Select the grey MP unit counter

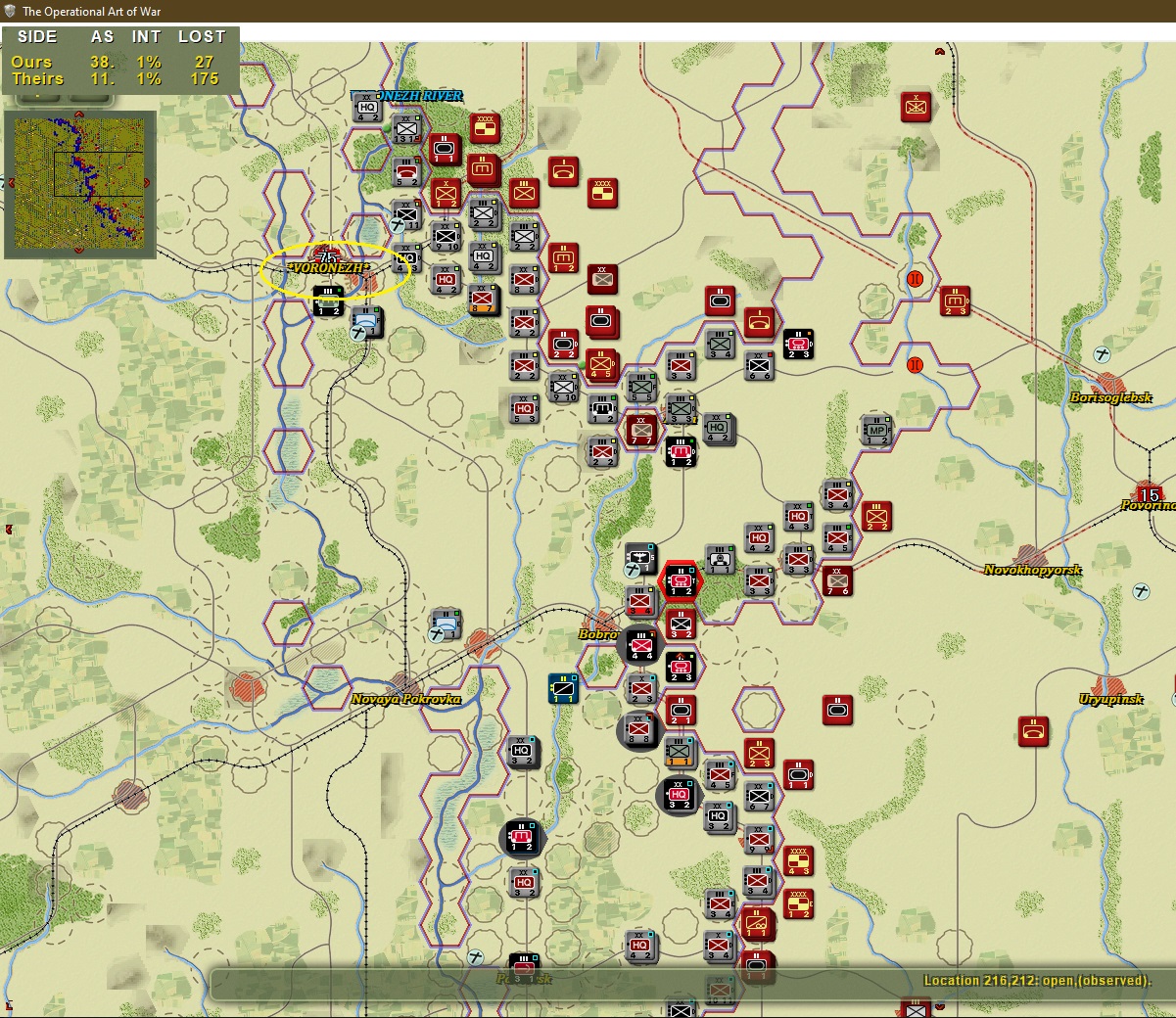click(x=877, y=429)
